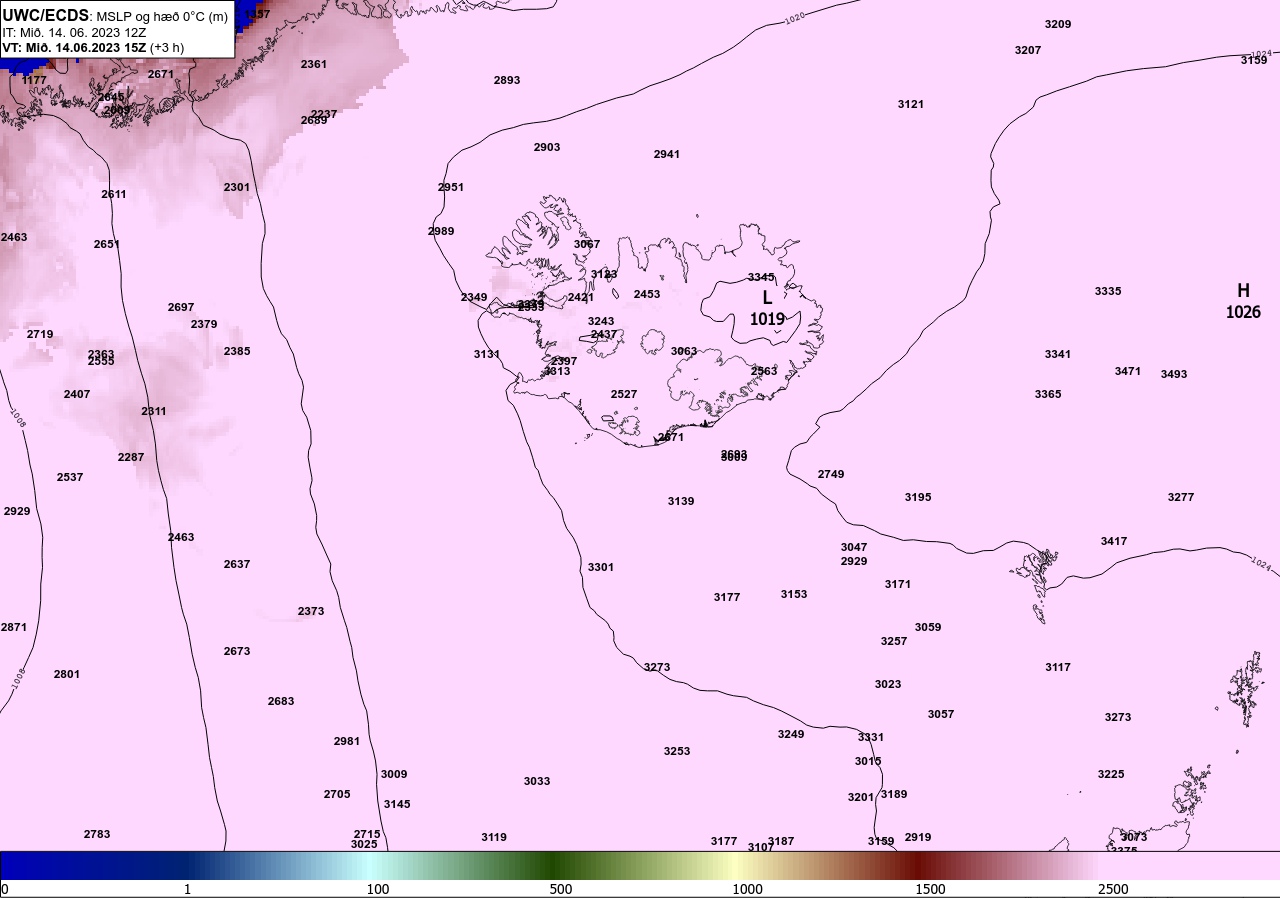
Task: Click the height value 2683
Action: click(281, 701)
